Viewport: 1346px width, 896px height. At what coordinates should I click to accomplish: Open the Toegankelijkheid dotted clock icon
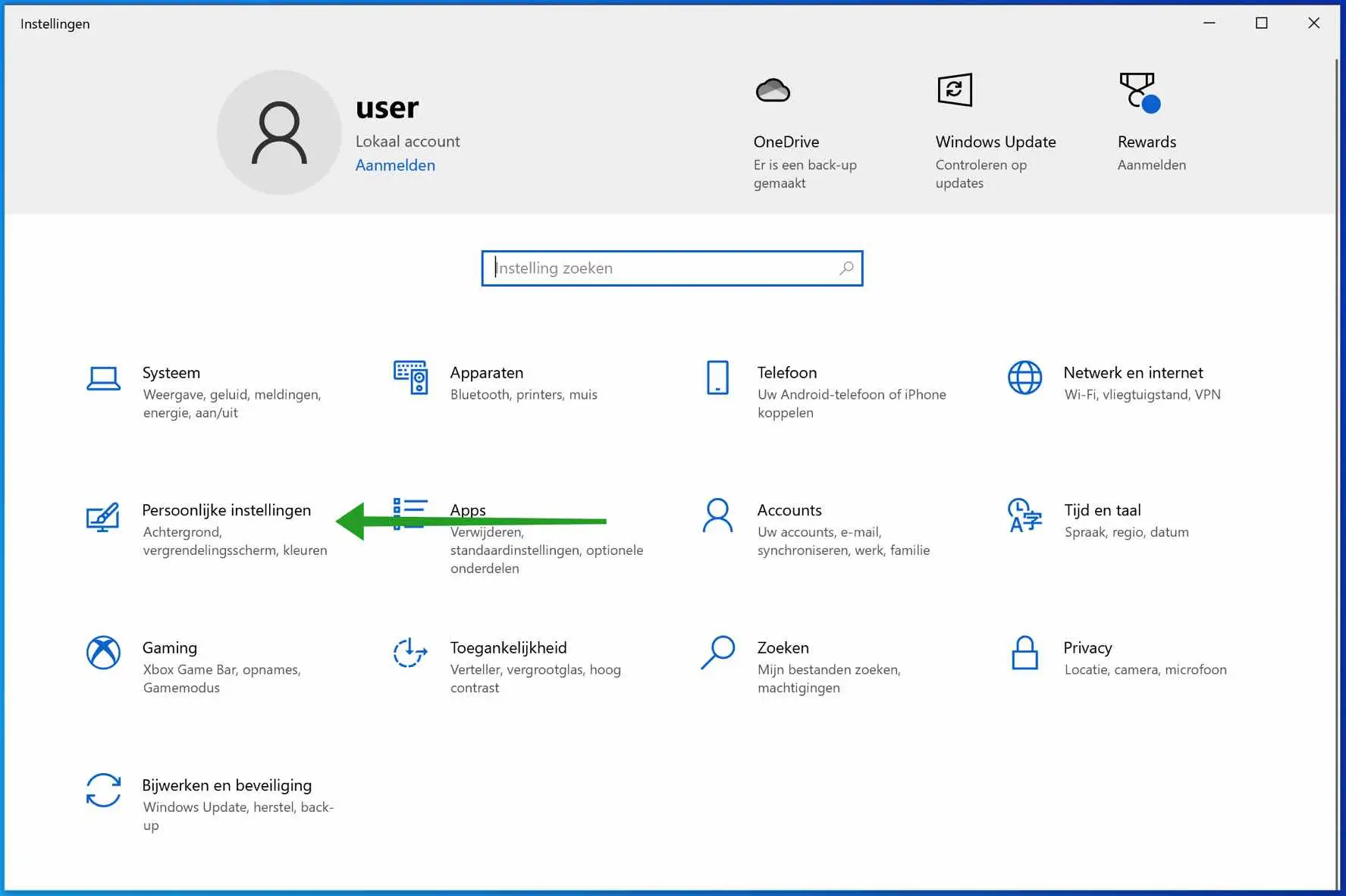click(x=410, y=653)
